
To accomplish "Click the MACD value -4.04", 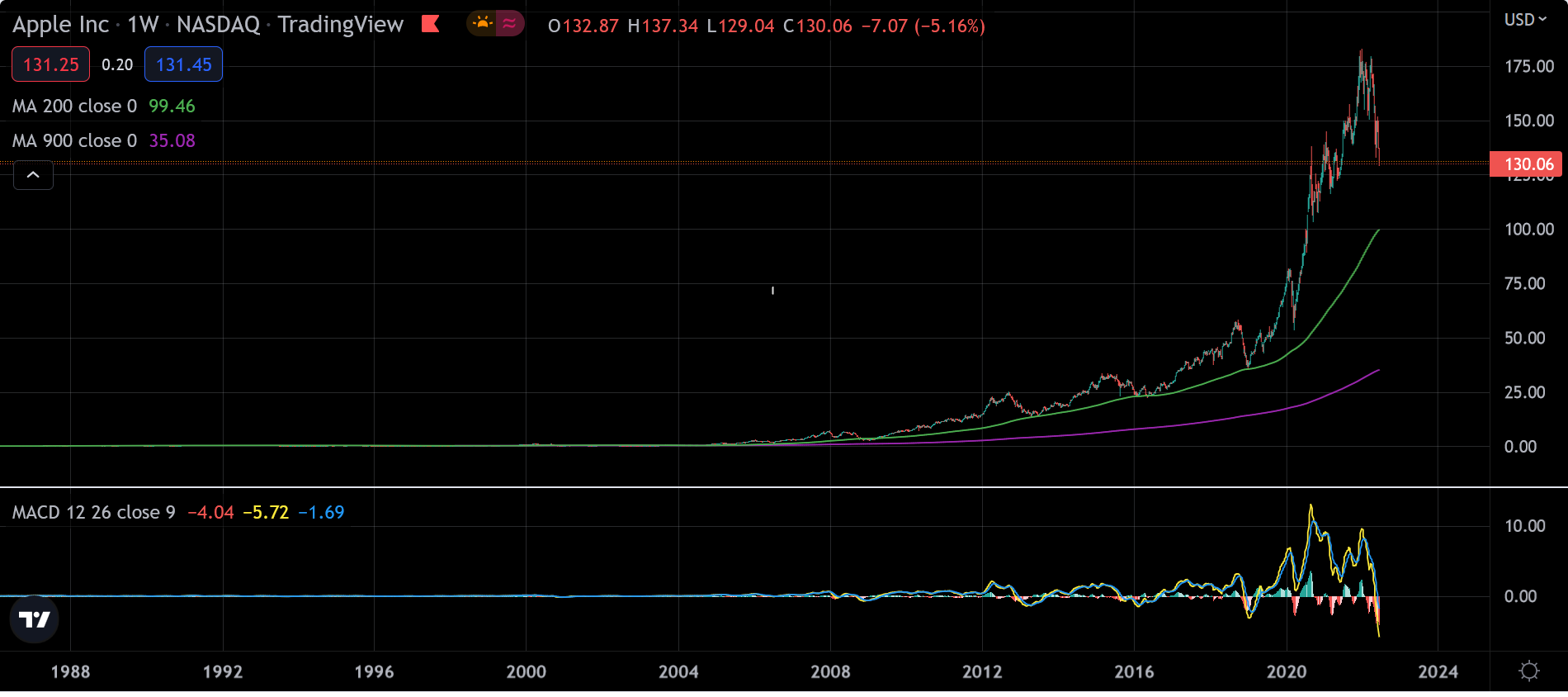I will pyautogui.click(x=210, y=512).
